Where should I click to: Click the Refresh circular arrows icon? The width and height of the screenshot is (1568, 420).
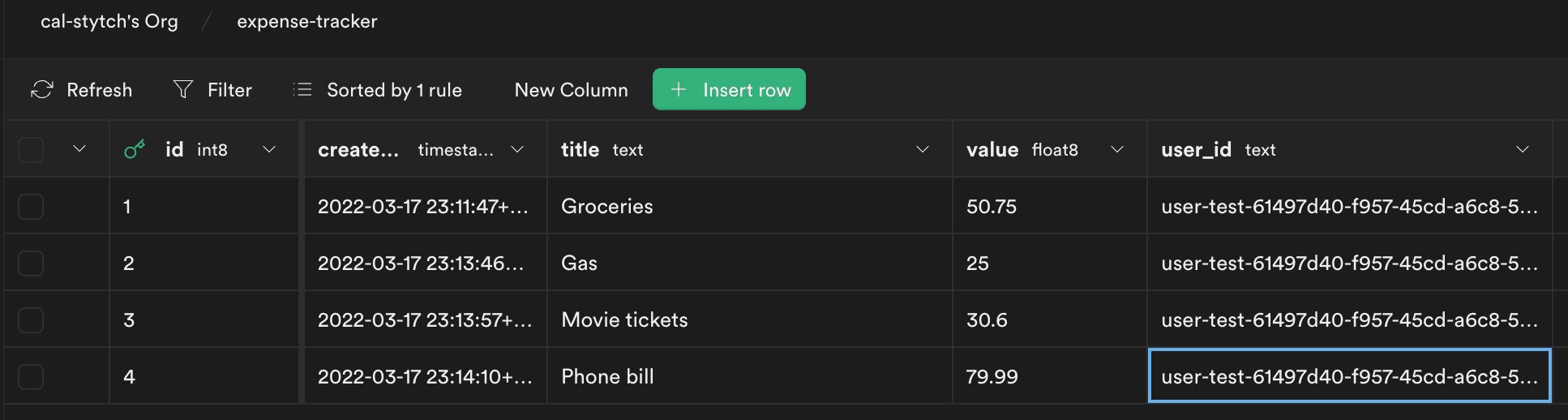point(42,89)
